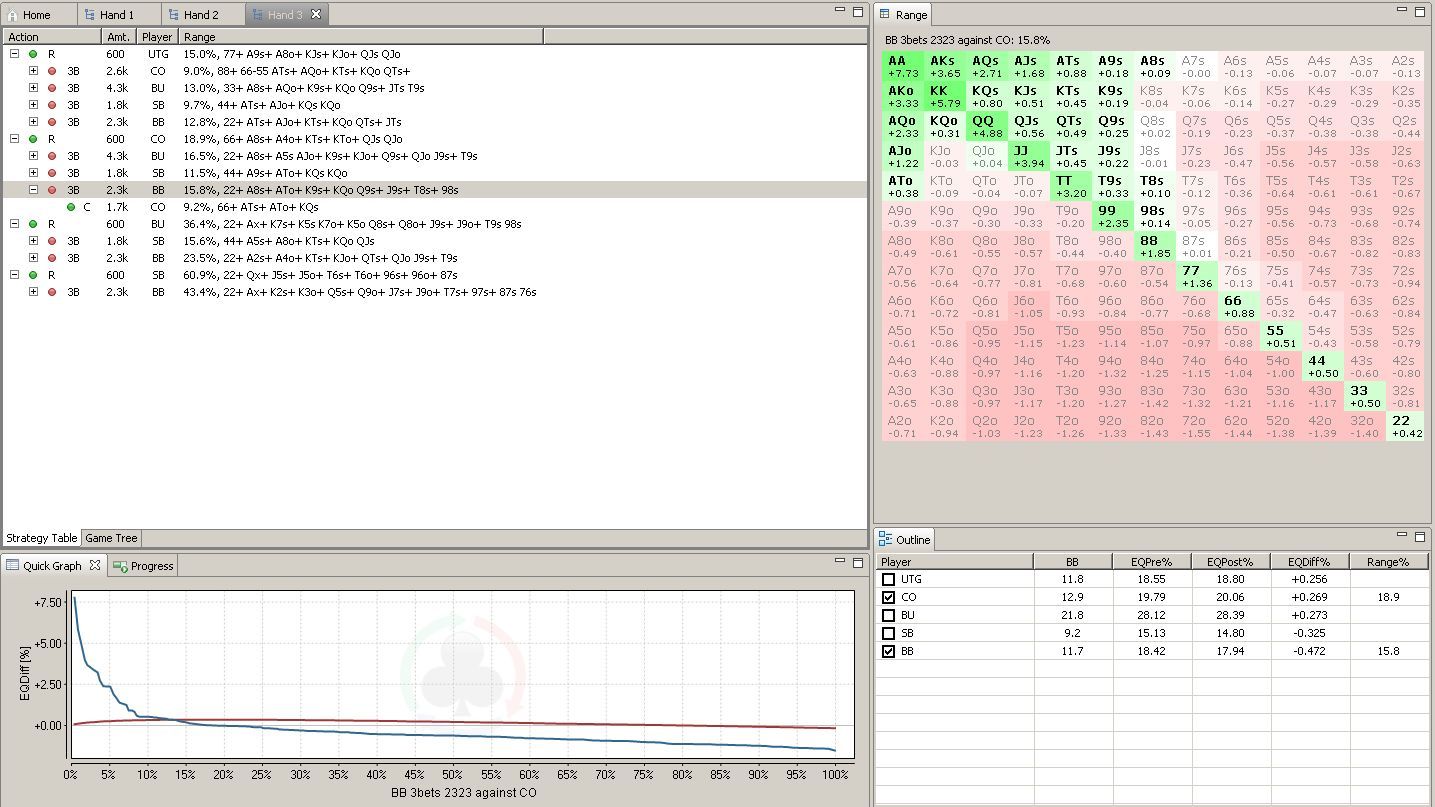
Task: Click green call icon on CO 1.7k row
Action: pyautogui.click(x=71, y=207)
